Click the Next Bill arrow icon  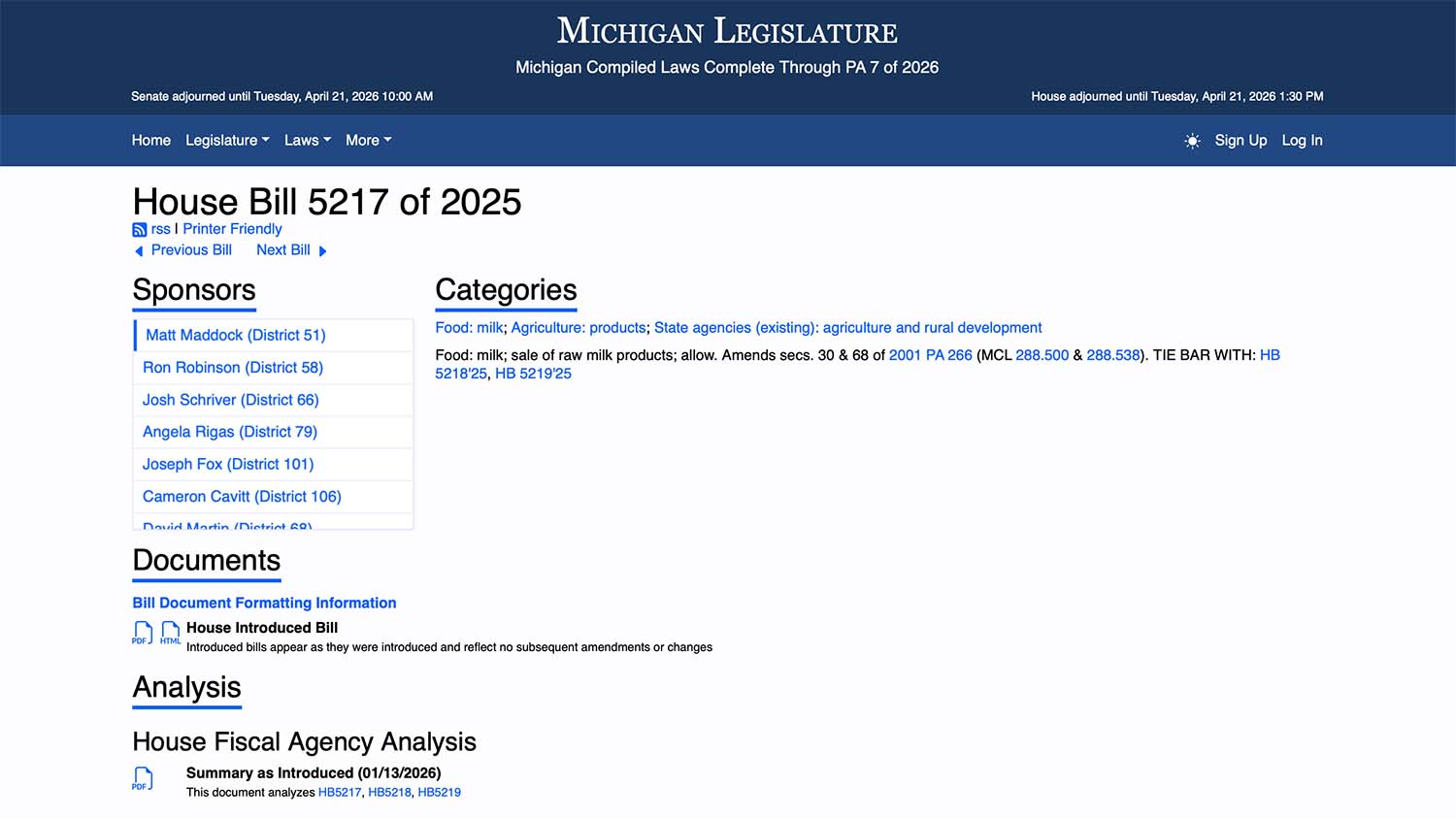tap(321, 250)
